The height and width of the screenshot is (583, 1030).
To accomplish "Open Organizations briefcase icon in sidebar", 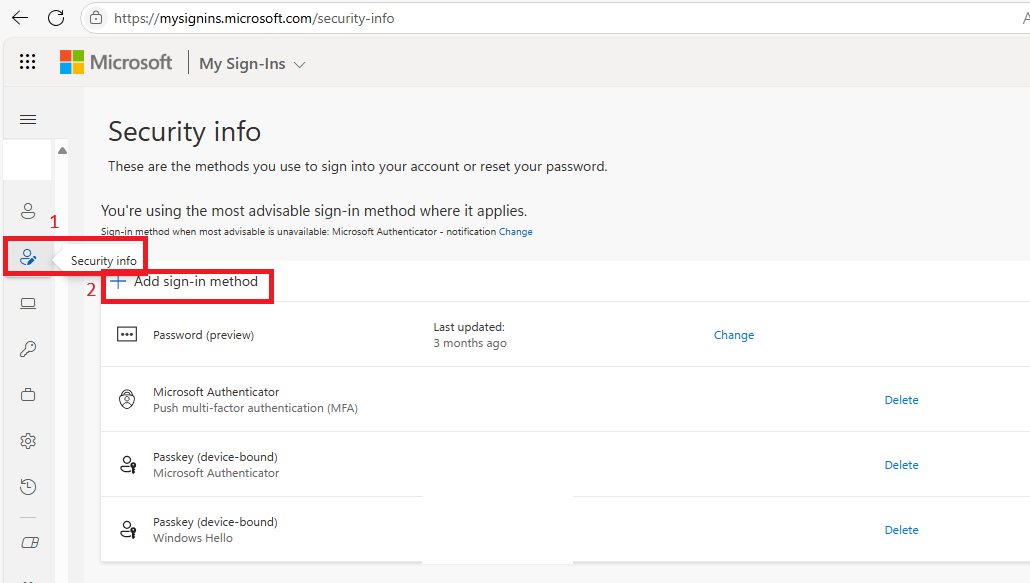I will pos(28,395).
